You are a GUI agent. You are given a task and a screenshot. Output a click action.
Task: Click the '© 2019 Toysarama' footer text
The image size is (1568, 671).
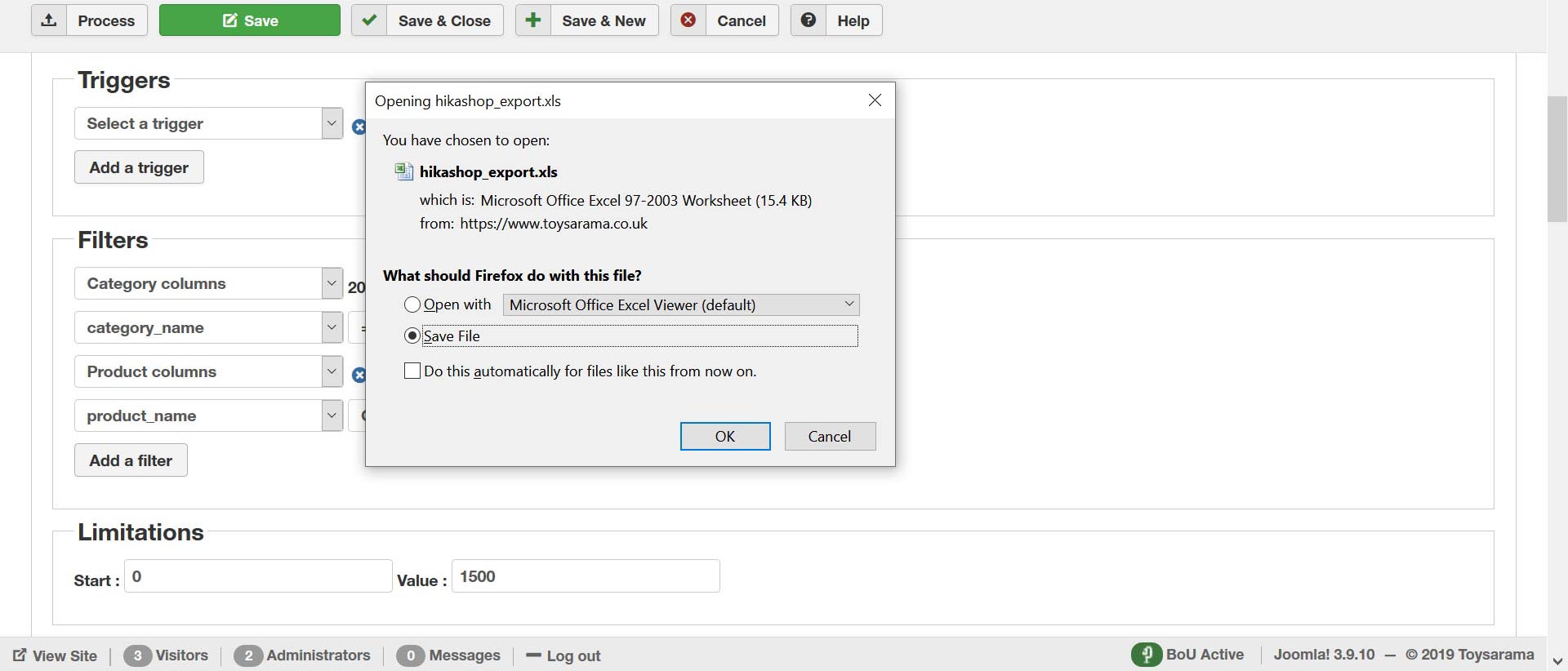[1470, 655]
